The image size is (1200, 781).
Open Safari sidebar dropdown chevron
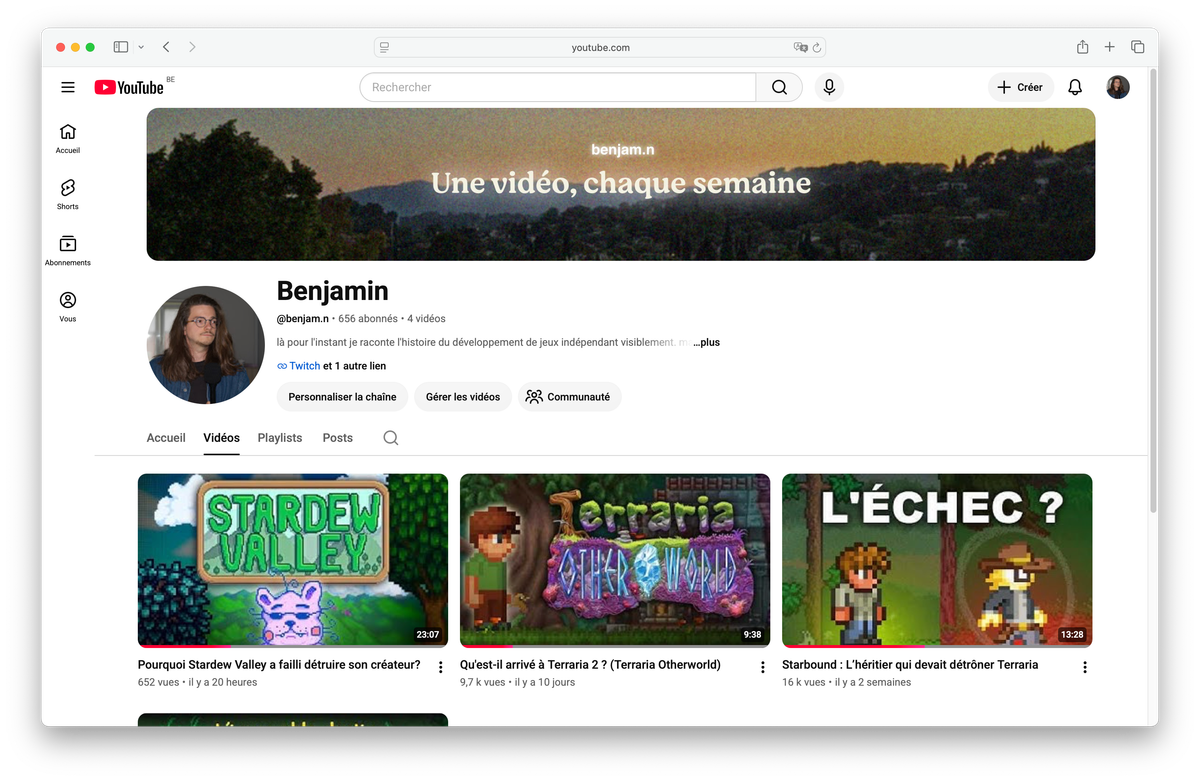click(x=141, y=47)
